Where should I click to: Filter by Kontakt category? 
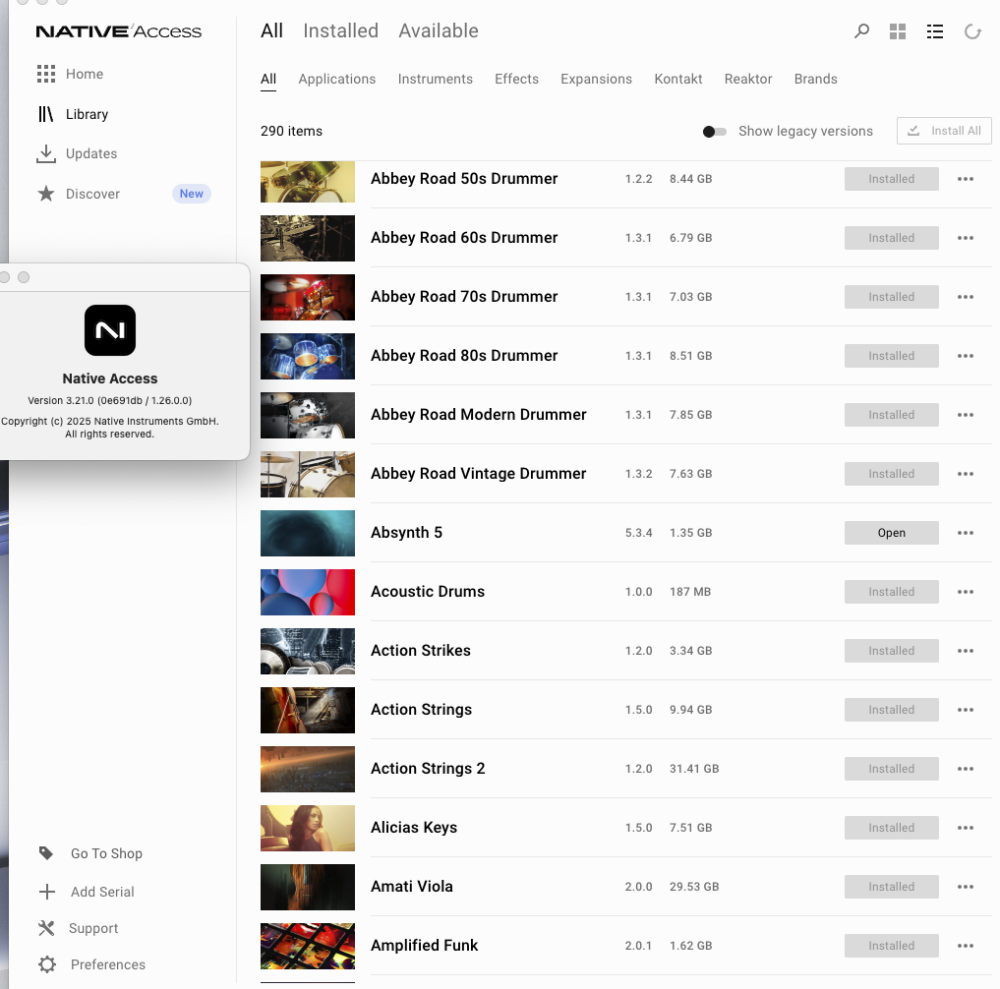coord(678,79)
